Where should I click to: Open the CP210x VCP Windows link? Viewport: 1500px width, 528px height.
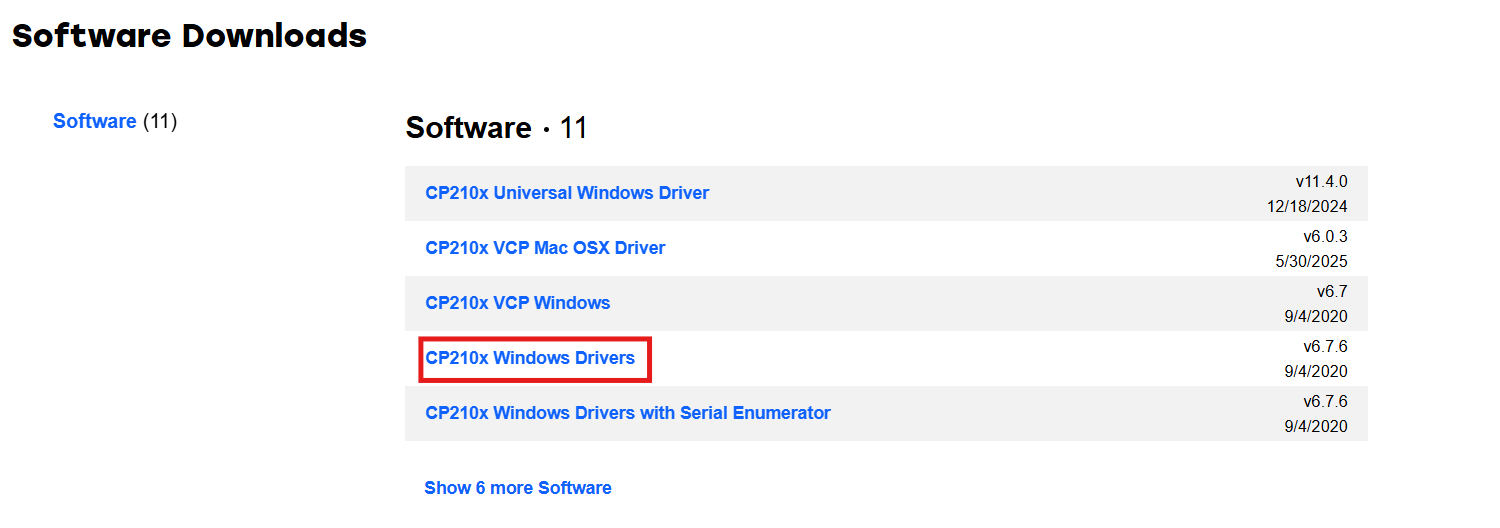coord(517,303)
